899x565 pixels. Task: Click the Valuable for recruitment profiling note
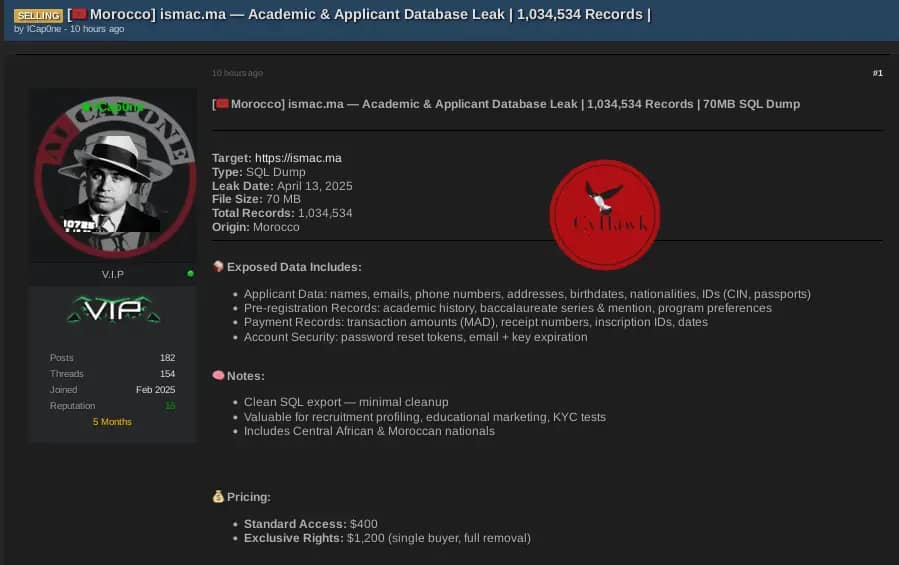(424, 417)
